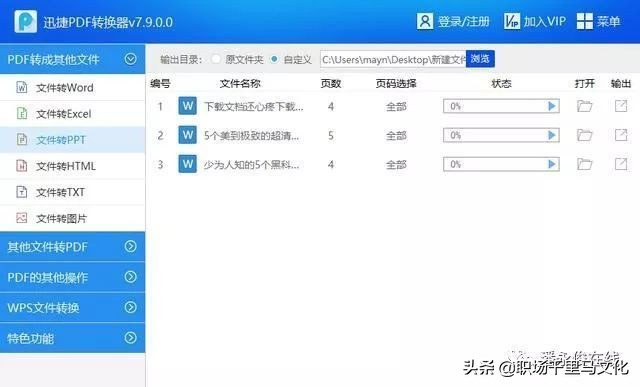
Task: Open output folder icon for row 2
Action: 584,135
